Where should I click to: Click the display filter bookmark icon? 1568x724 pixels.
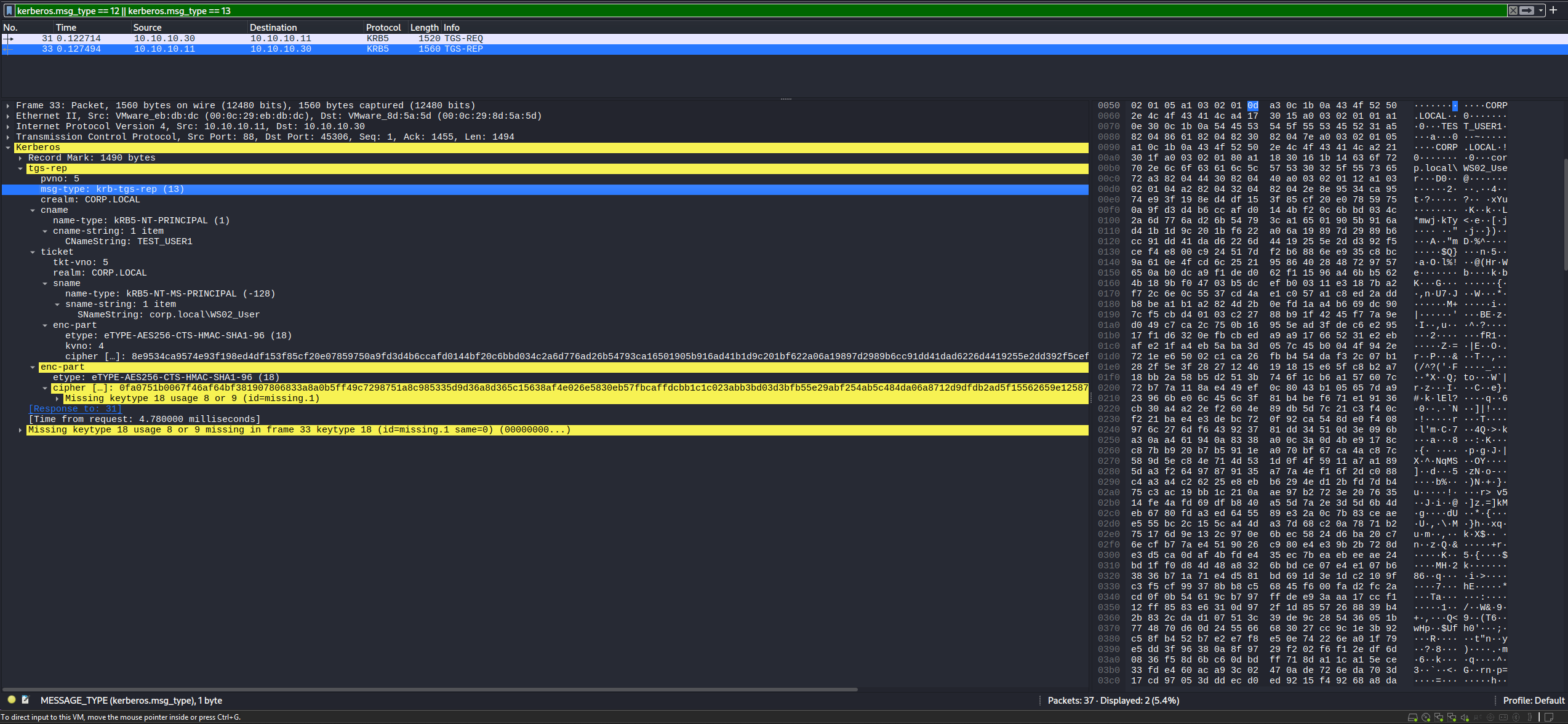pyautogui.click(x=9, y=10)
